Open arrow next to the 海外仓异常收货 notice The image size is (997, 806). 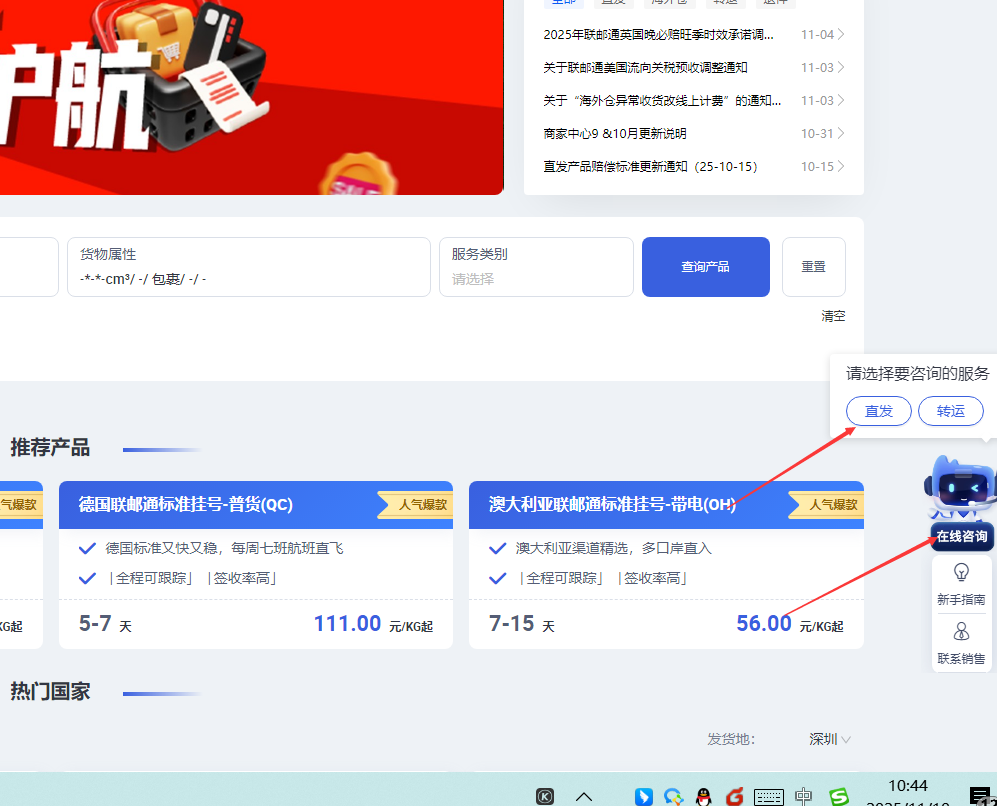point(841,100)
